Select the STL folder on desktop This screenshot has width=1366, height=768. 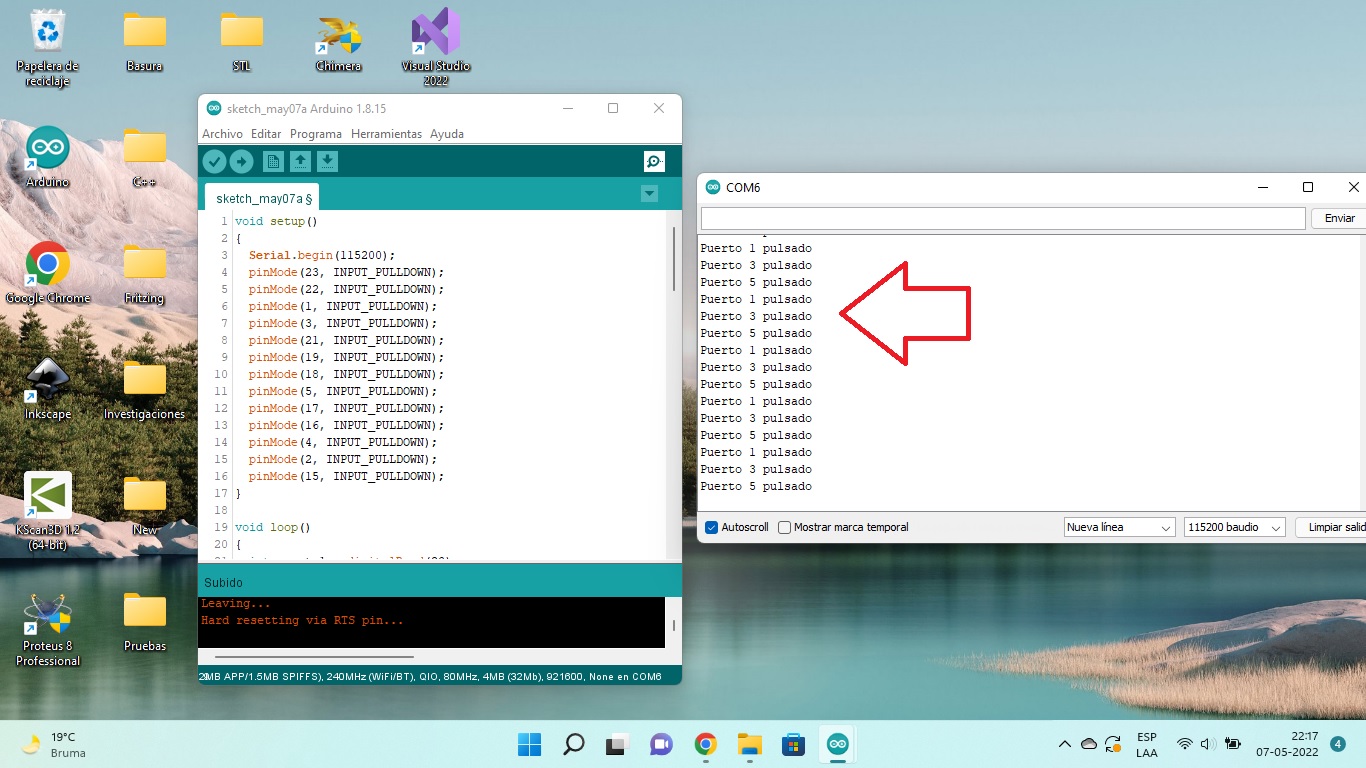click(241, 41)
